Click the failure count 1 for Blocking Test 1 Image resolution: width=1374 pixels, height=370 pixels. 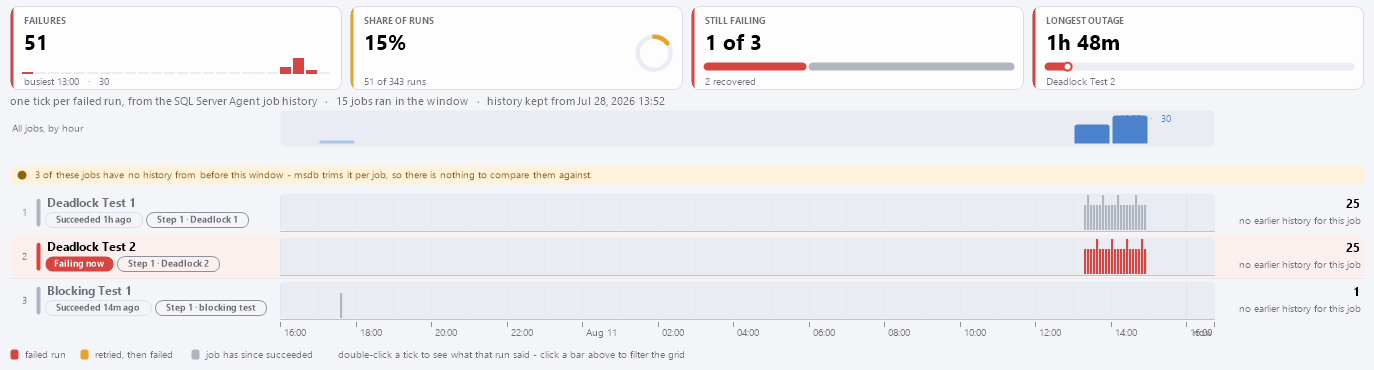[1357, 292]
